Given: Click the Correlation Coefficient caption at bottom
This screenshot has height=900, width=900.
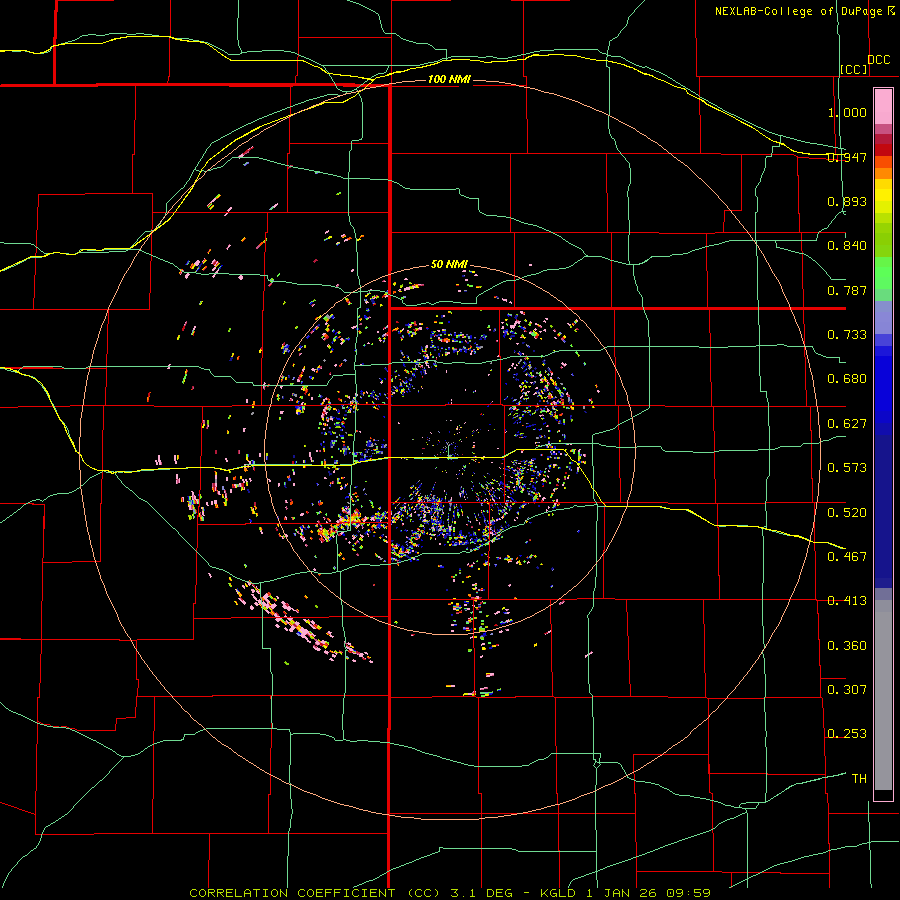Looking at the screenshot, I should click(x=450, y=893).
